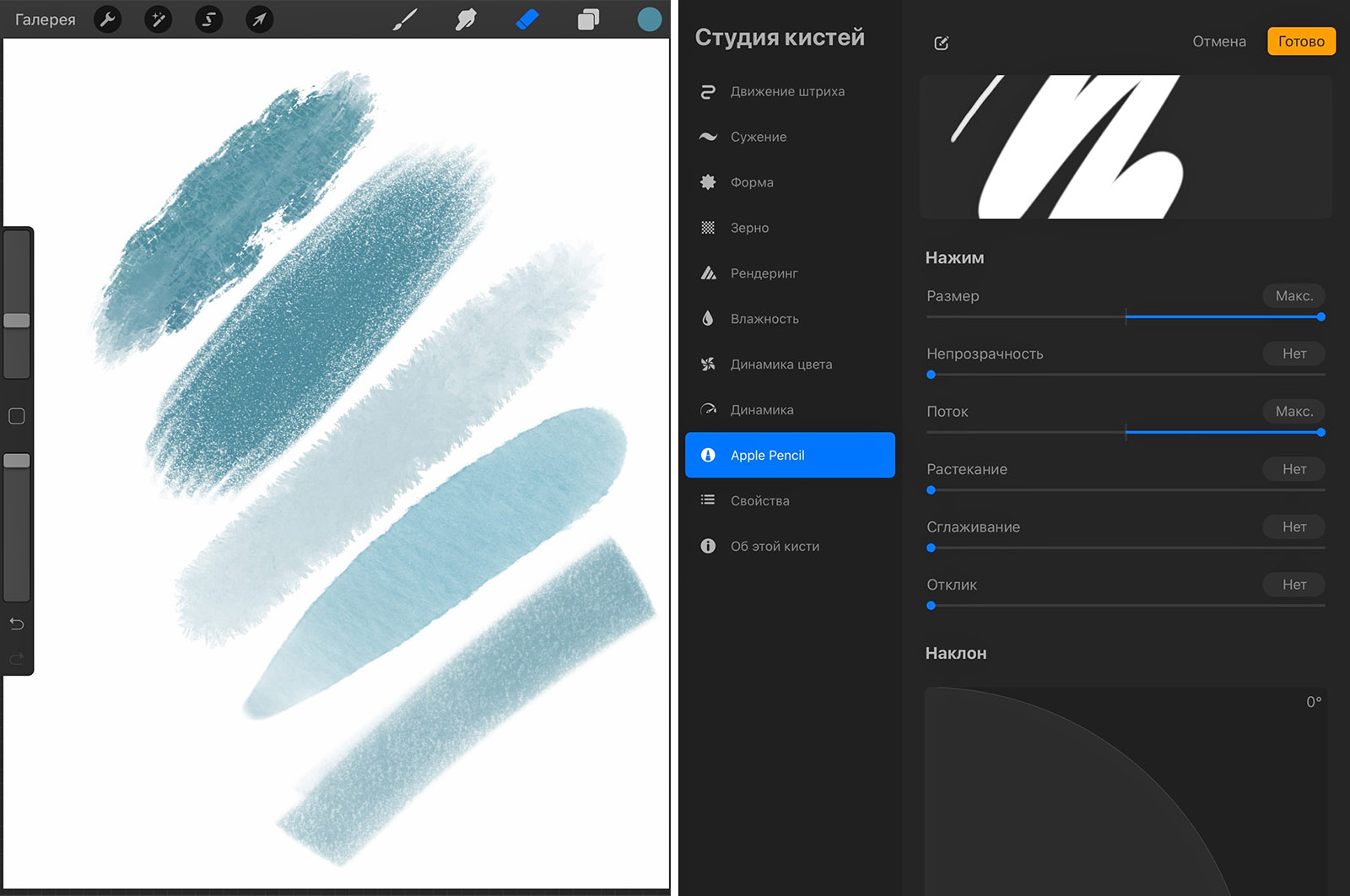Click the Undo arrow in sidebar
The image size is (1350, 896).
(17, 623)
